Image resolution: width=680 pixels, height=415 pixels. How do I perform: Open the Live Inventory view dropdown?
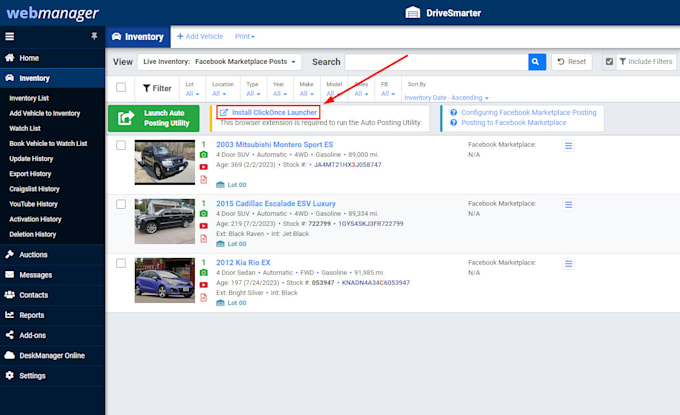tap(219, 62)
